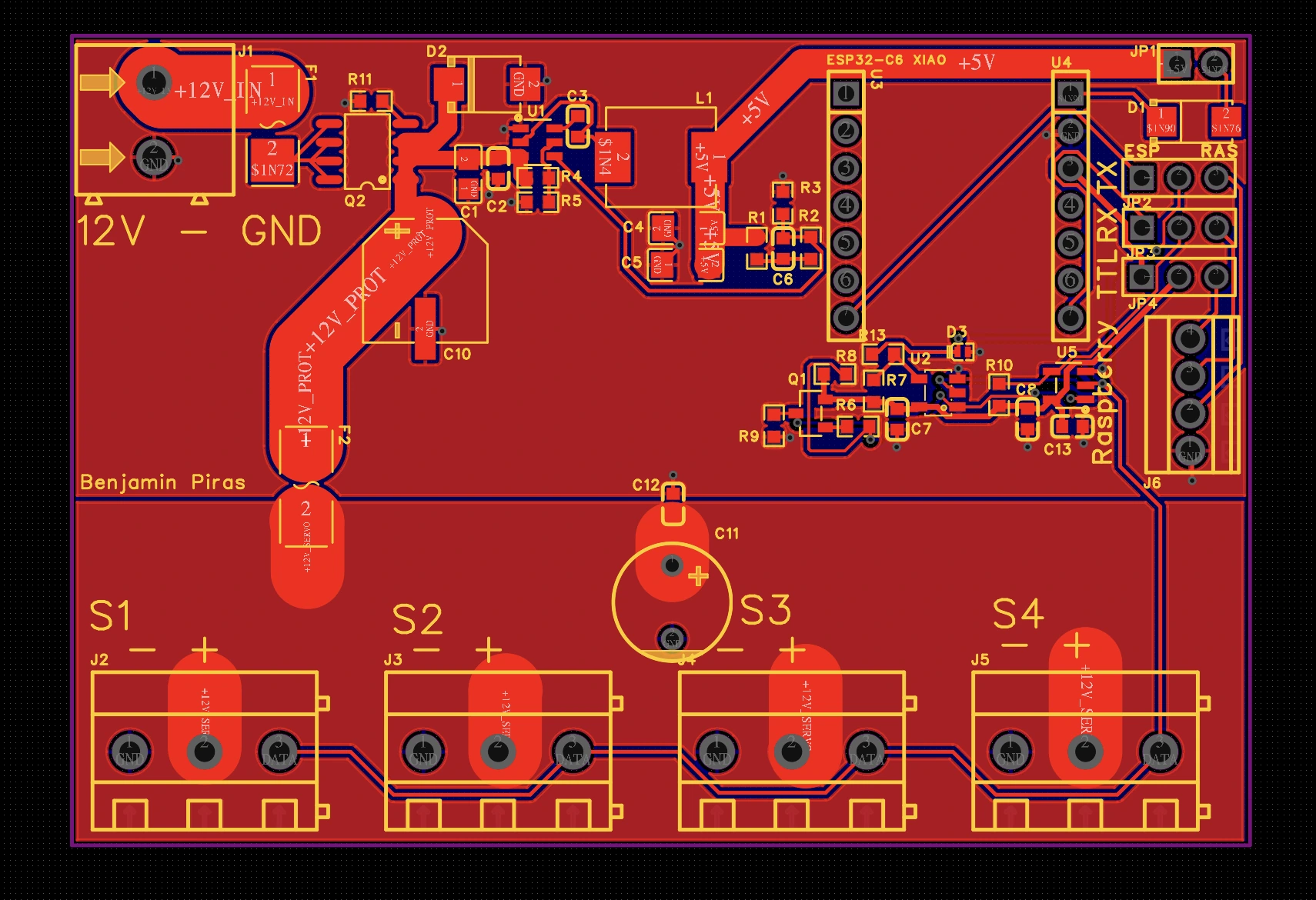
Task: Select the C12 capacitor label
Action: point(646,485)
